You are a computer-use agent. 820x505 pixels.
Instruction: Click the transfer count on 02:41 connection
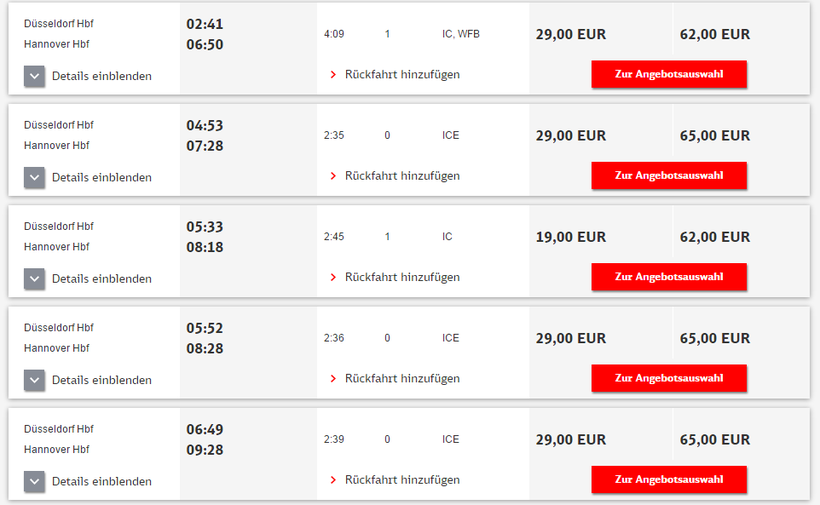[x=387, y=34]
